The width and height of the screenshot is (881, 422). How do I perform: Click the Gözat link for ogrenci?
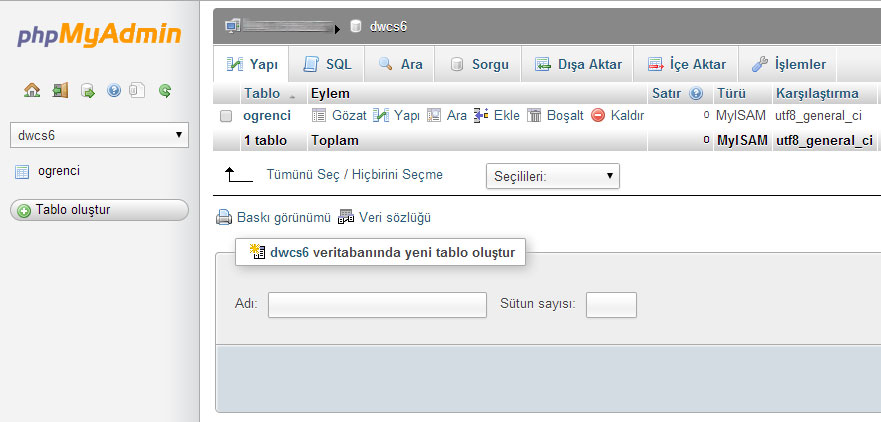pos(349,116)
